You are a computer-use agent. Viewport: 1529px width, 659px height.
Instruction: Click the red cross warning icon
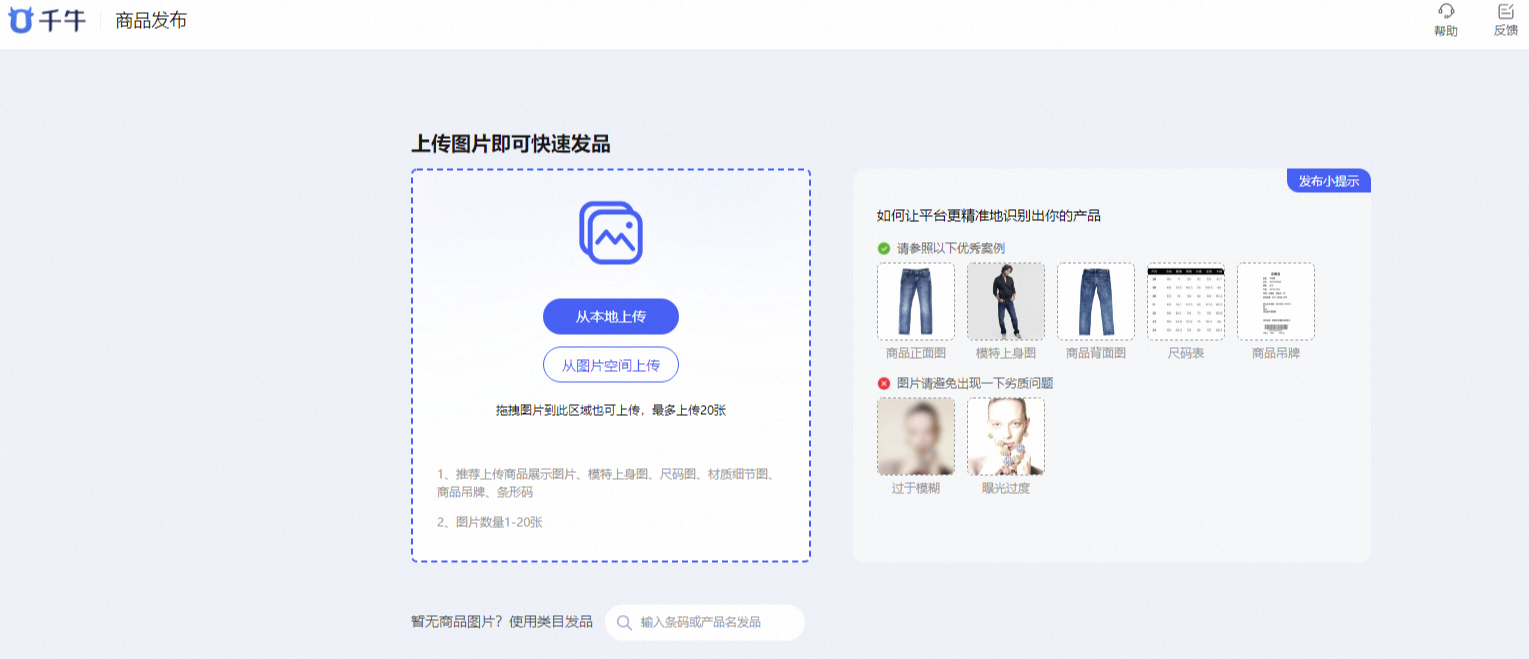(x=884, y=383)
